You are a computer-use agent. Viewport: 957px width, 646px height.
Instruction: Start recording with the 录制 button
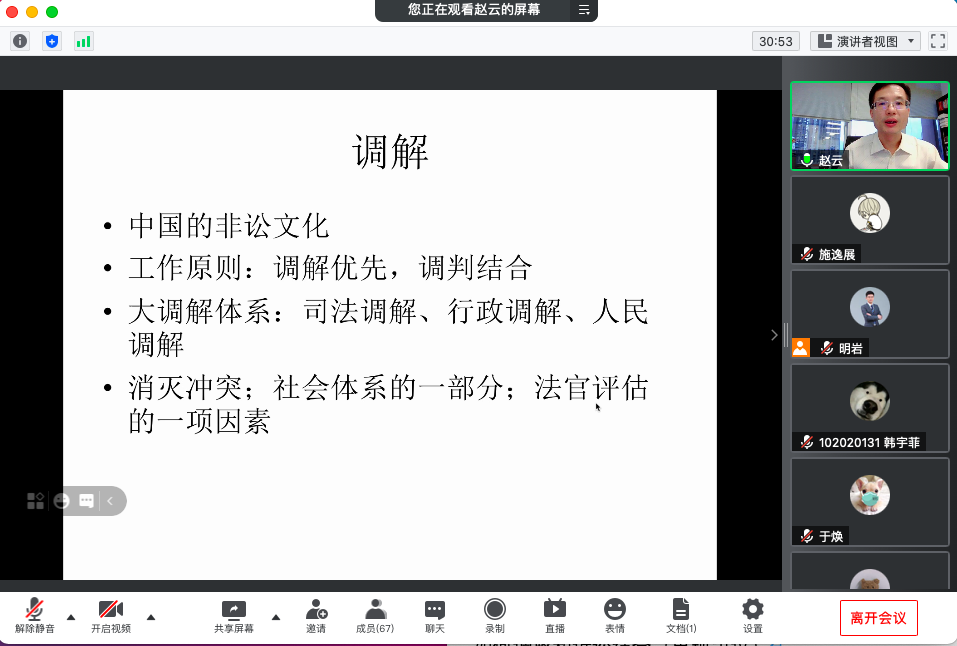click(494, 615)
